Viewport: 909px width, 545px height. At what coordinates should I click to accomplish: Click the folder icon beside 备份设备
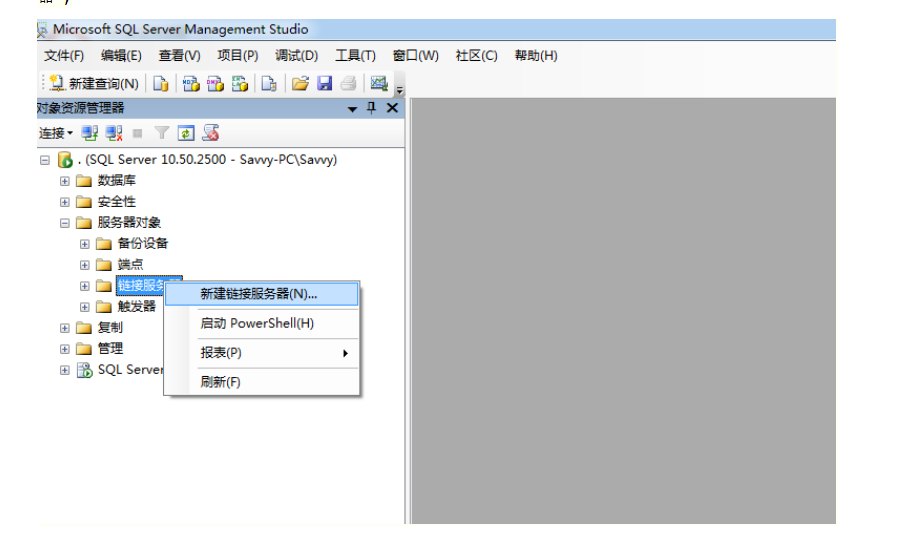click(x=104, y=244)
